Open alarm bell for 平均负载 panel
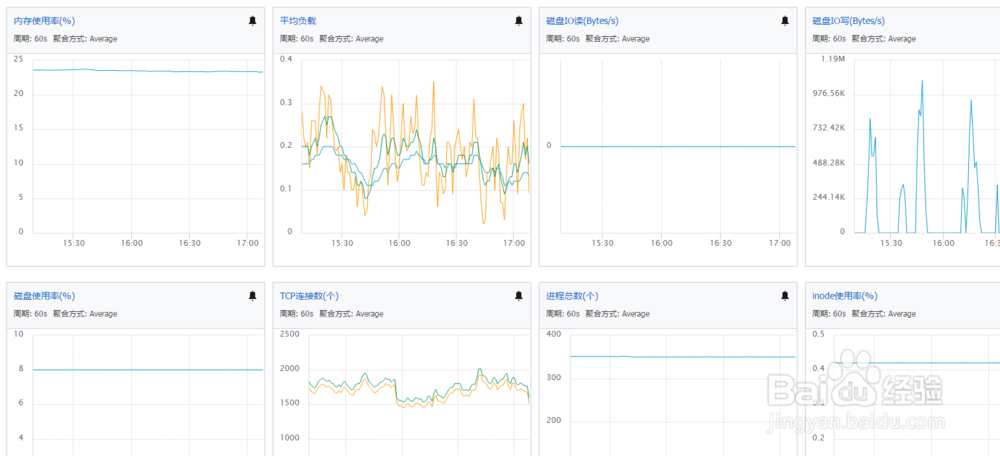 pos(518,20)
